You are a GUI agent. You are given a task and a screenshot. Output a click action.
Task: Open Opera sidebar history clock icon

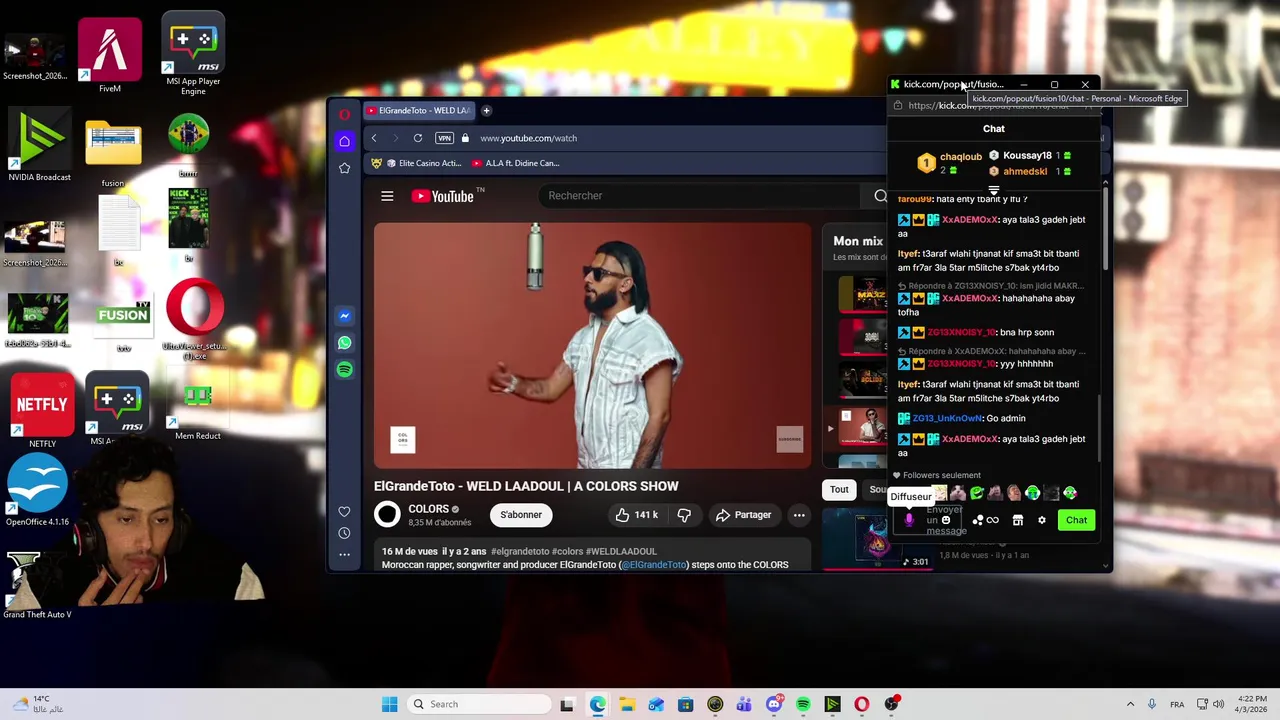(344, 533)
